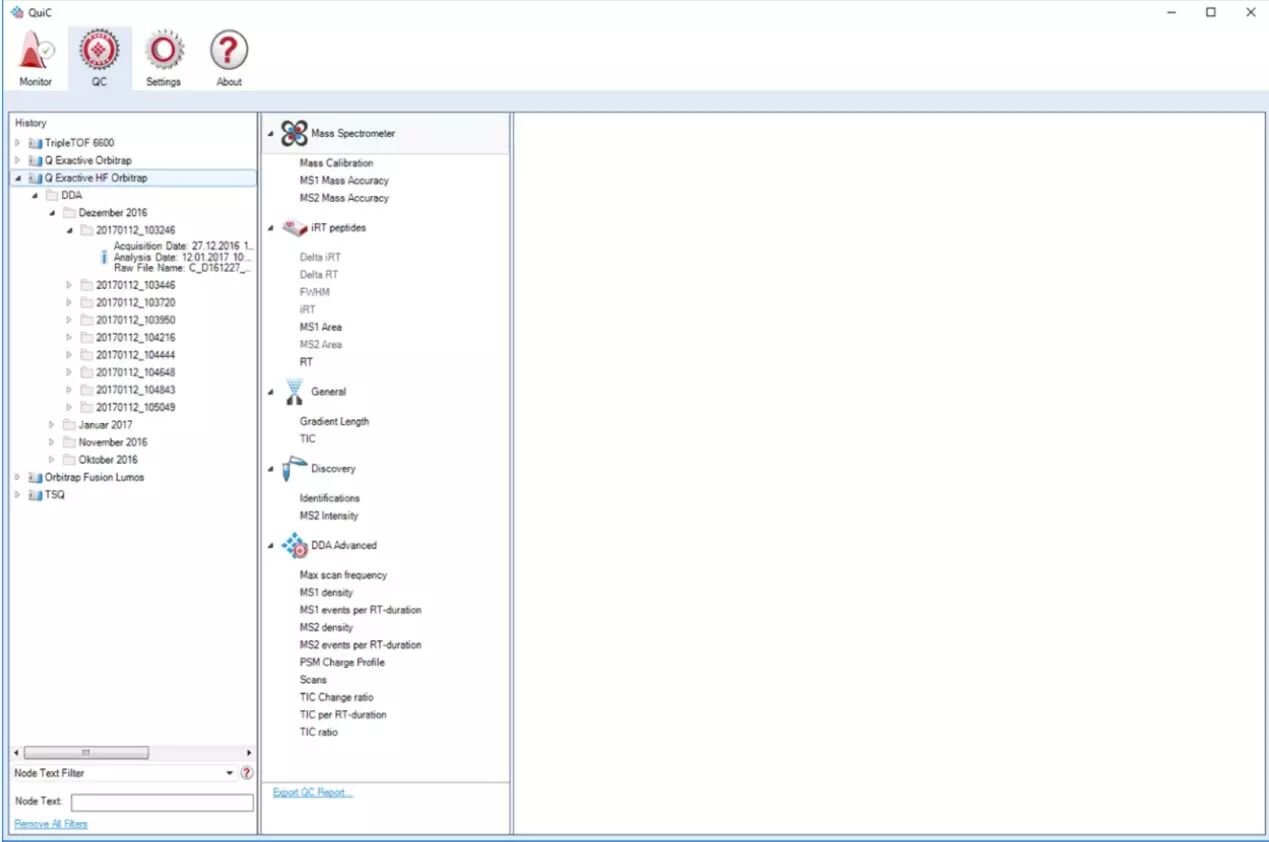This screenshot has width=1269, height=842.
Task: Expand the 20170112_103446 run folder
Action: pyautogui.click(x=69, y=285)
